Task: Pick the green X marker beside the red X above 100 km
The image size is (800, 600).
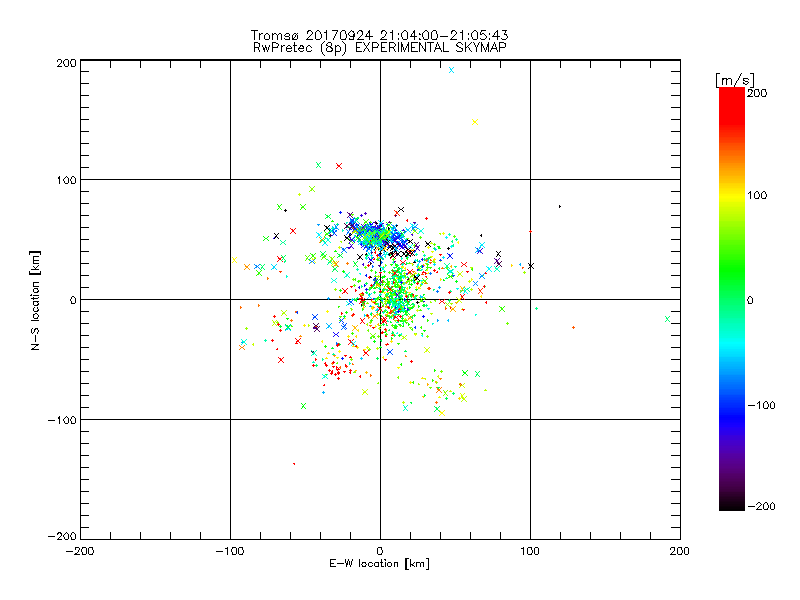Action: [318, 165]
